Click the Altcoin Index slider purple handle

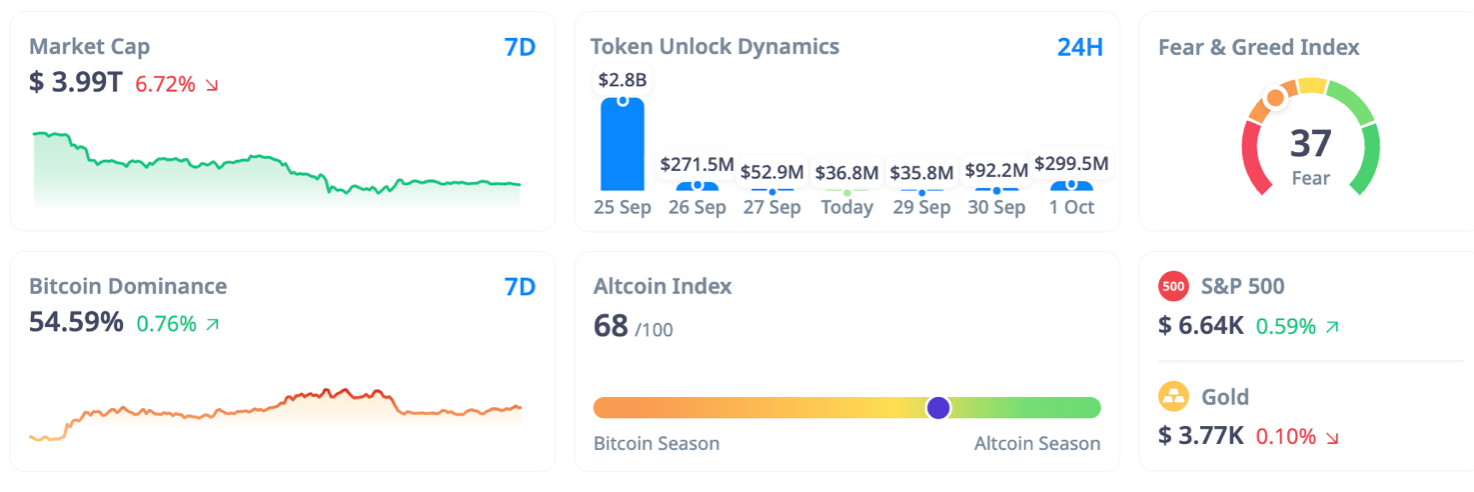[x=938, y=407]
